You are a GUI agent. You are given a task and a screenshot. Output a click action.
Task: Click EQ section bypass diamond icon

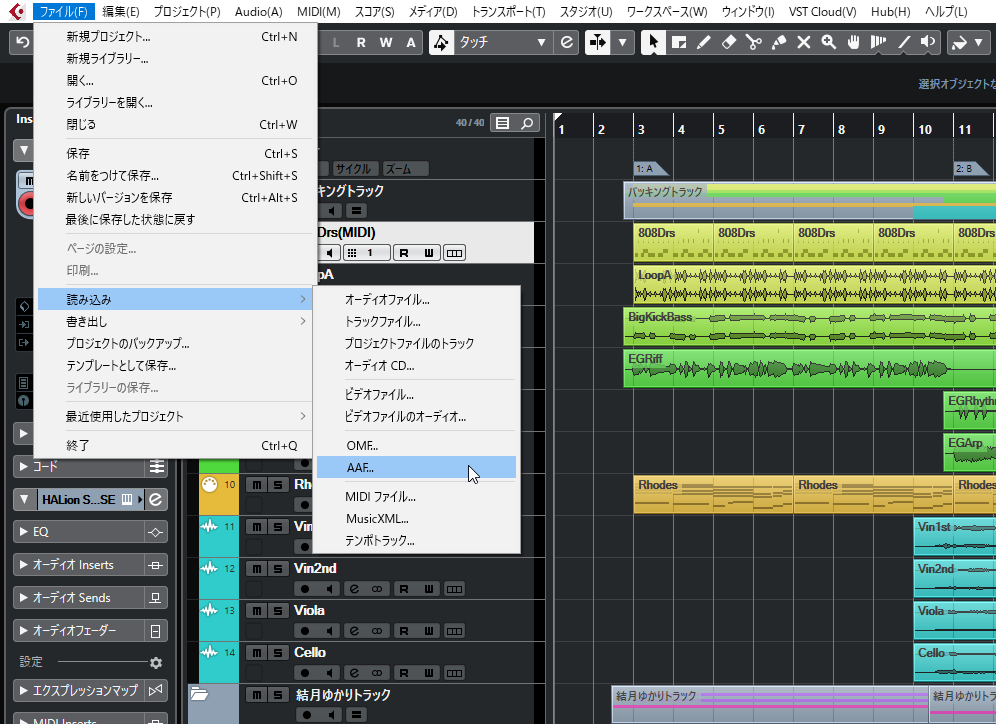tap(156, 532)
